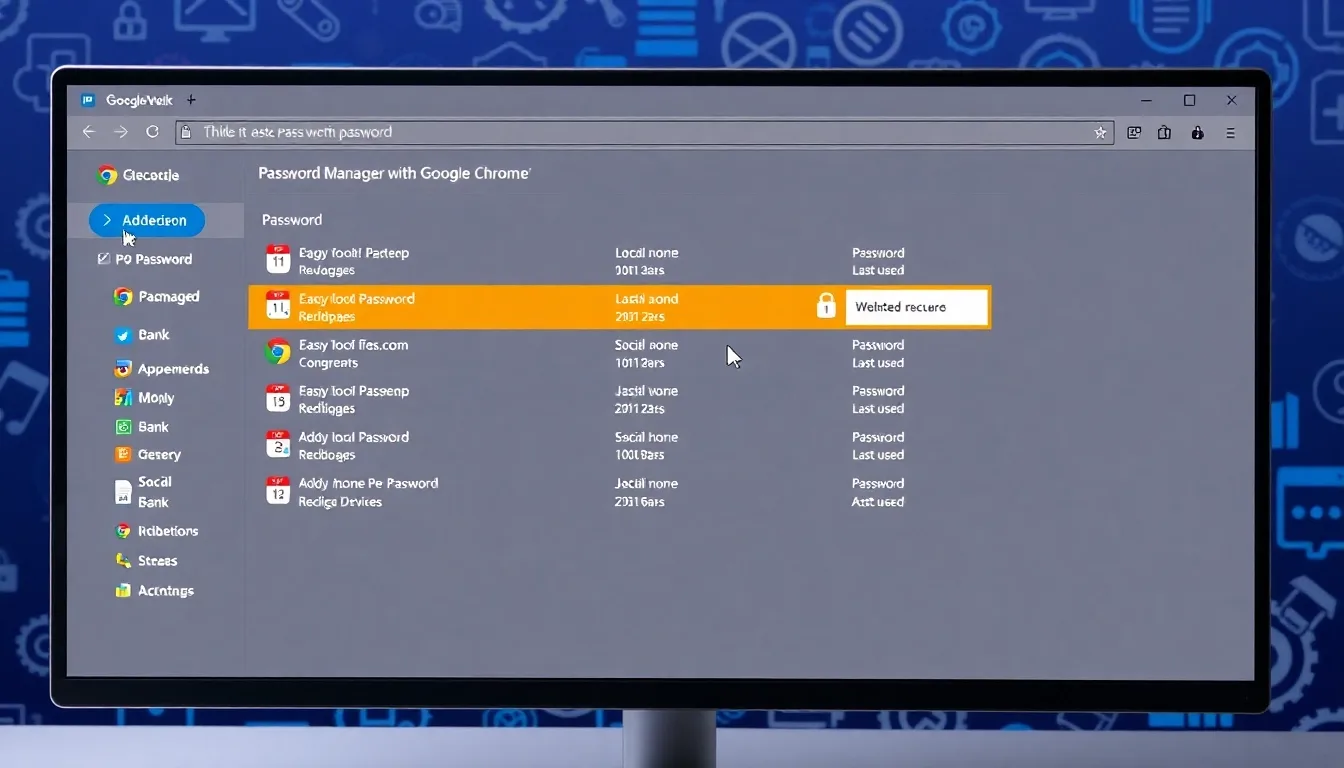Click 'Local none' in the Easy fooltl Padeop row
Viewport: 1344px width, 768px height.
pyautogui.click(x=646, y=253)
